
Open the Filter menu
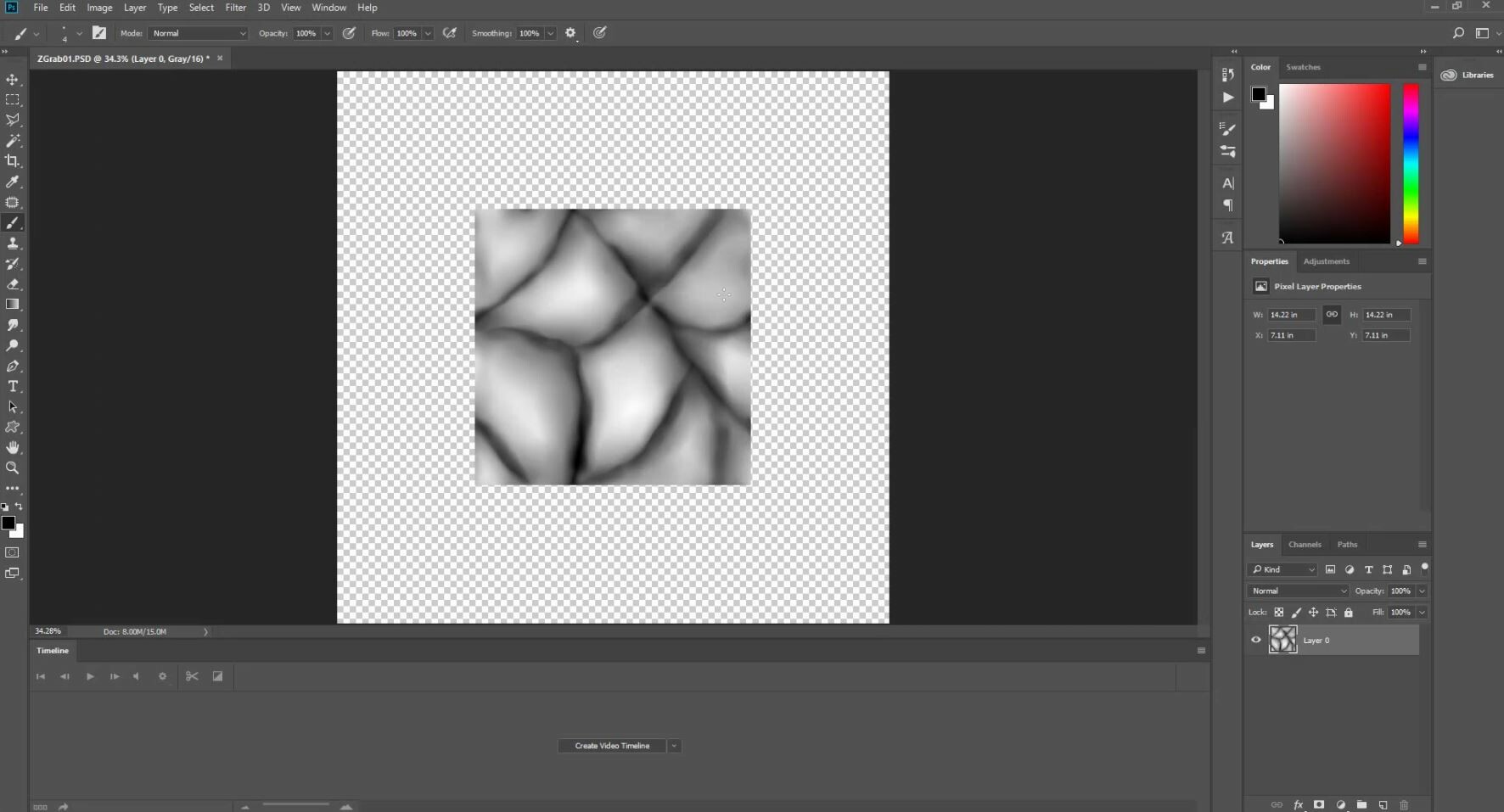click(235, 8)
